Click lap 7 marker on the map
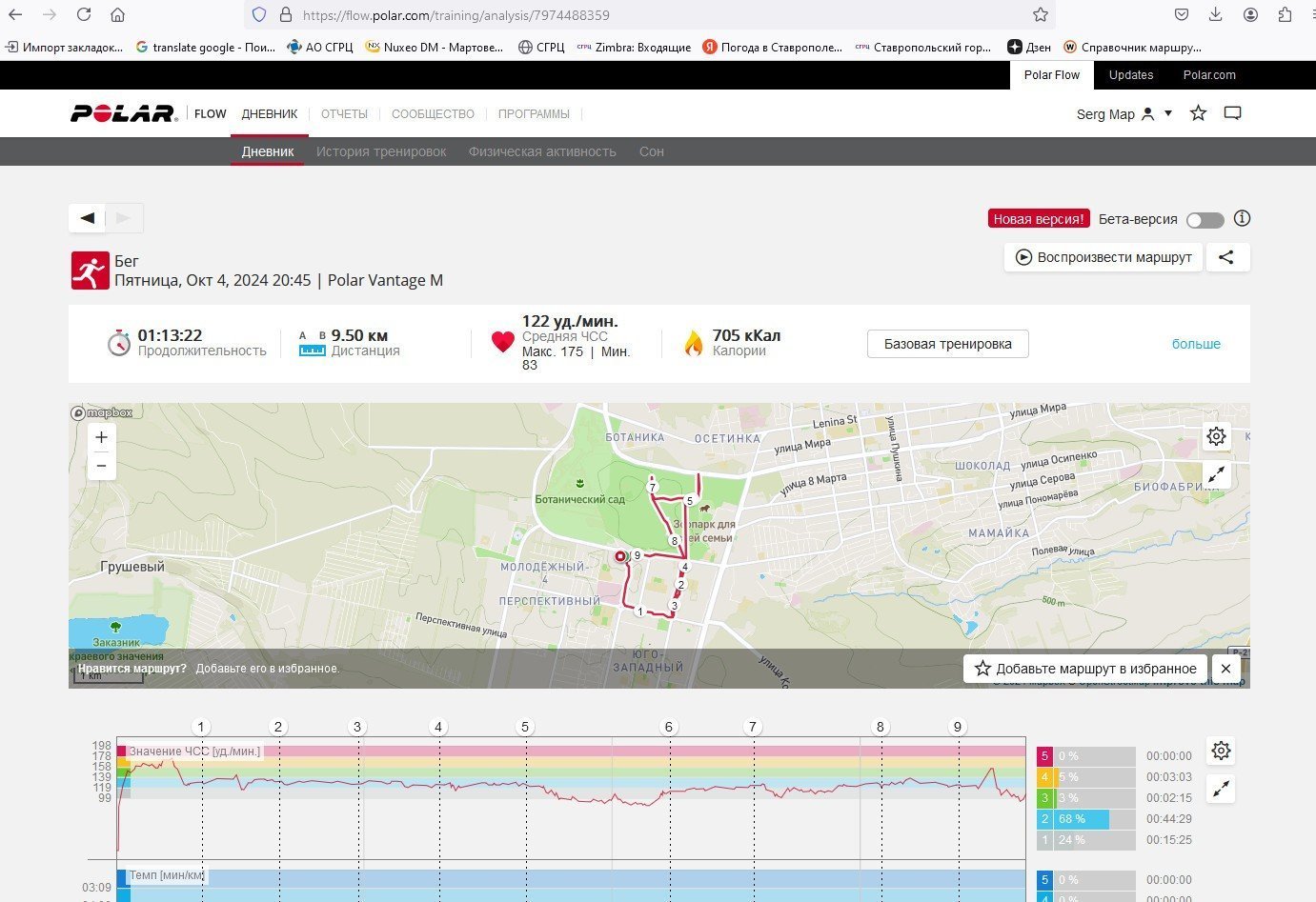Screen dimensions: 1316x902 coord(653,488)
